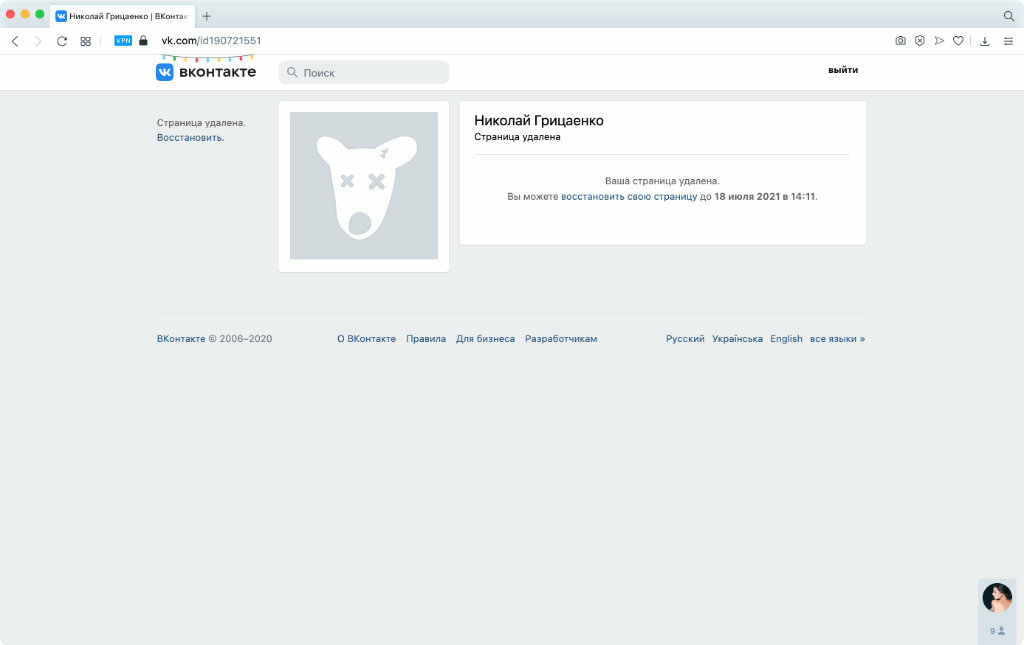
Task: Switch language to Русский
Action: [685, 339]
